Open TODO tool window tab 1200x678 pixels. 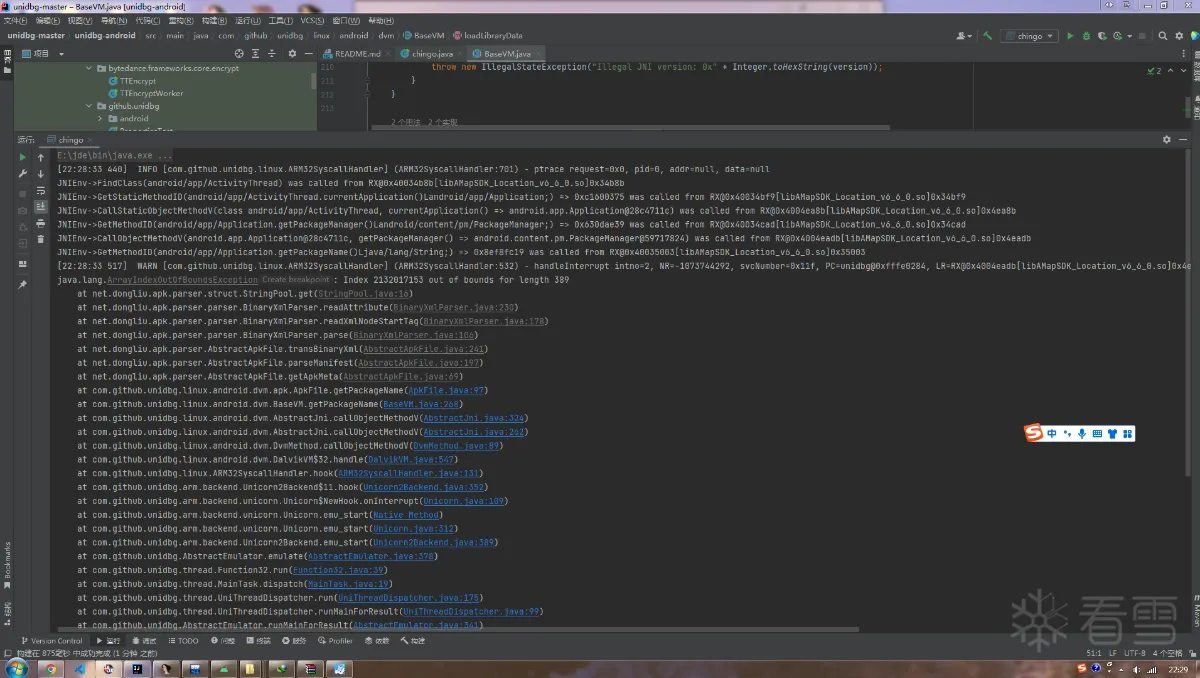(183, 641)
